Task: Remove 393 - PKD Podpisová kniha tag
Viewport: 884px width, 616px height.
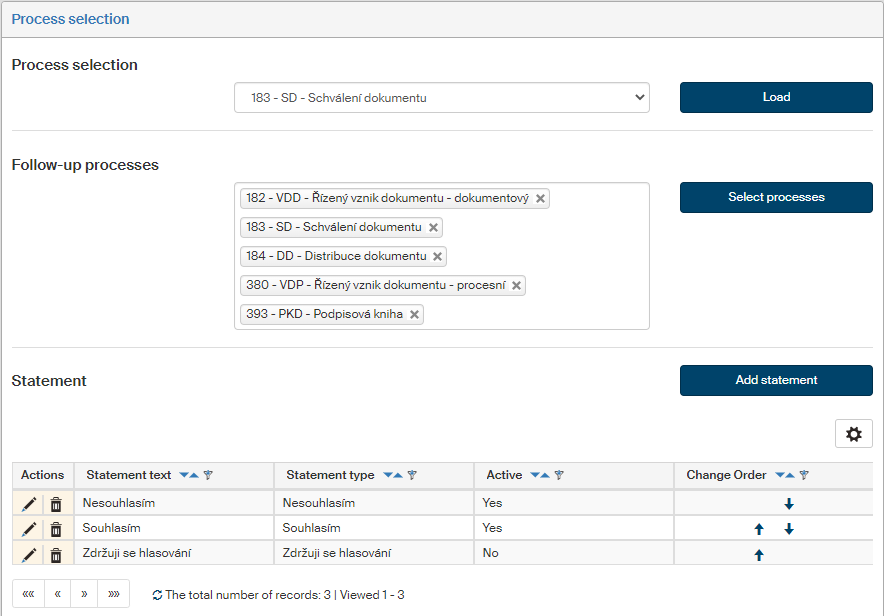Action: tap(414, 315)
